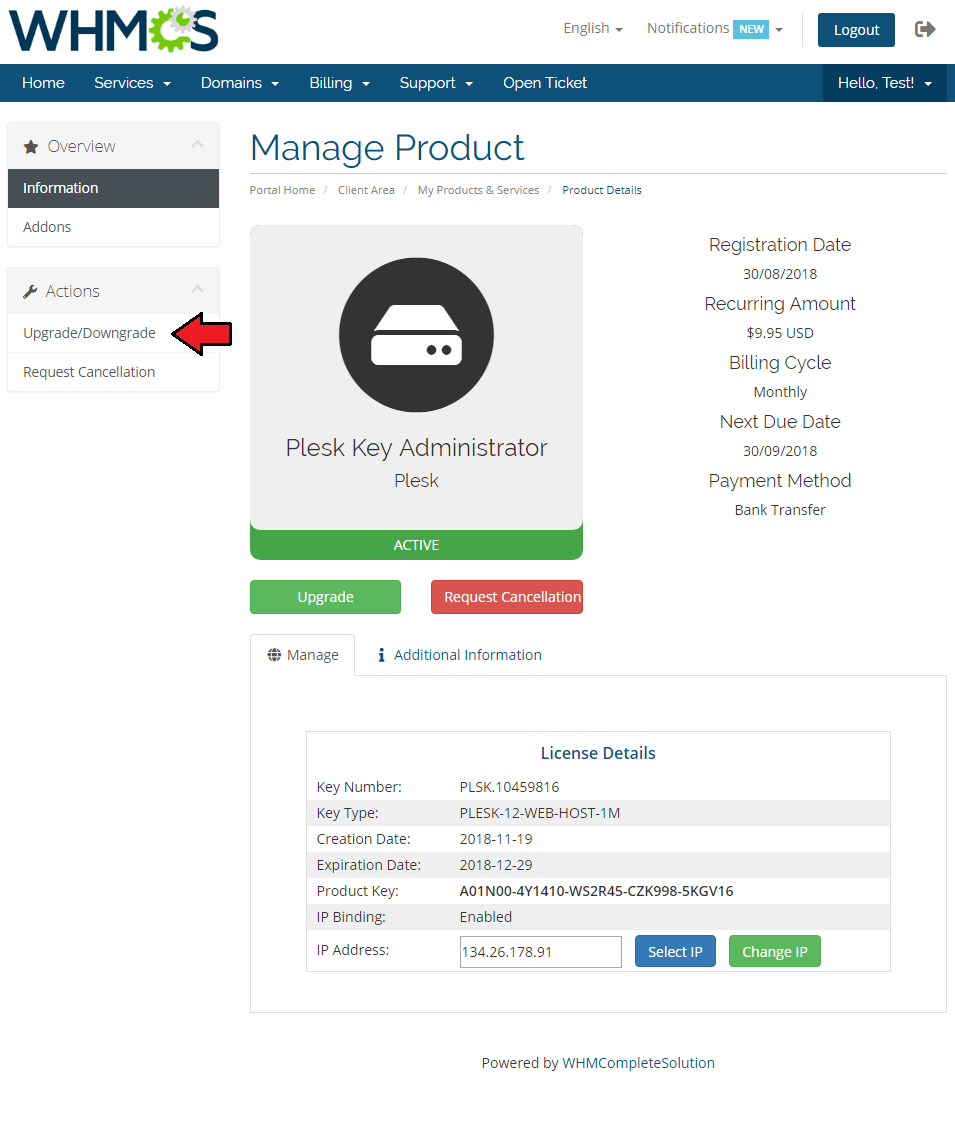Click the expiration date 2018-12-29
The width and height of the screenshot is (955, 1127).
point(496,865)
